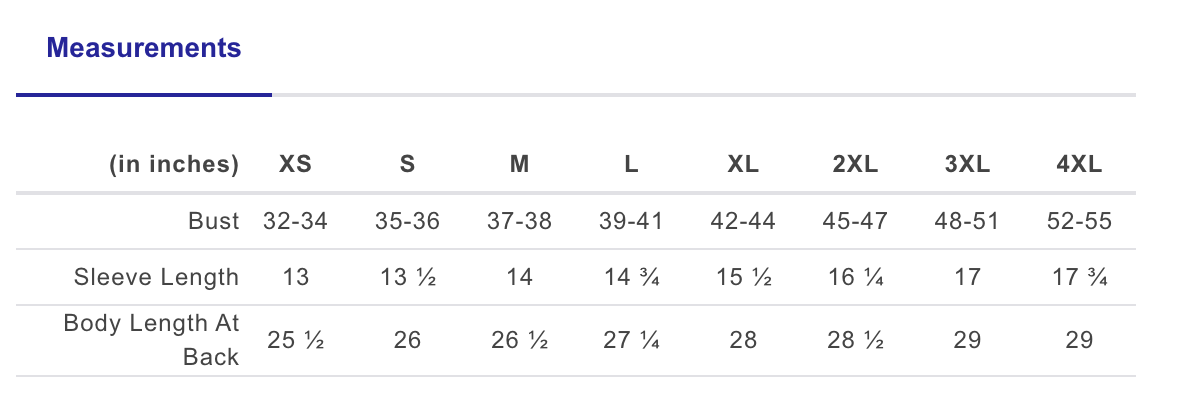
Task: Click the 4XL column header
Action: coord(1079,165)
